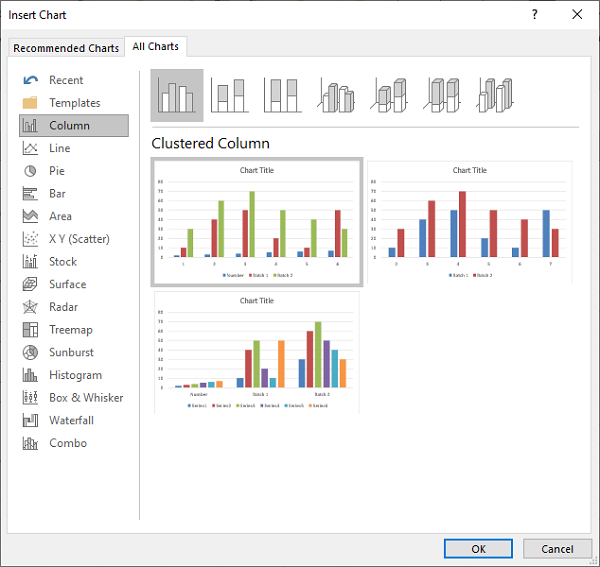
Task: Pick the bottom six-series chart preview
Action: tap(256, 352)
